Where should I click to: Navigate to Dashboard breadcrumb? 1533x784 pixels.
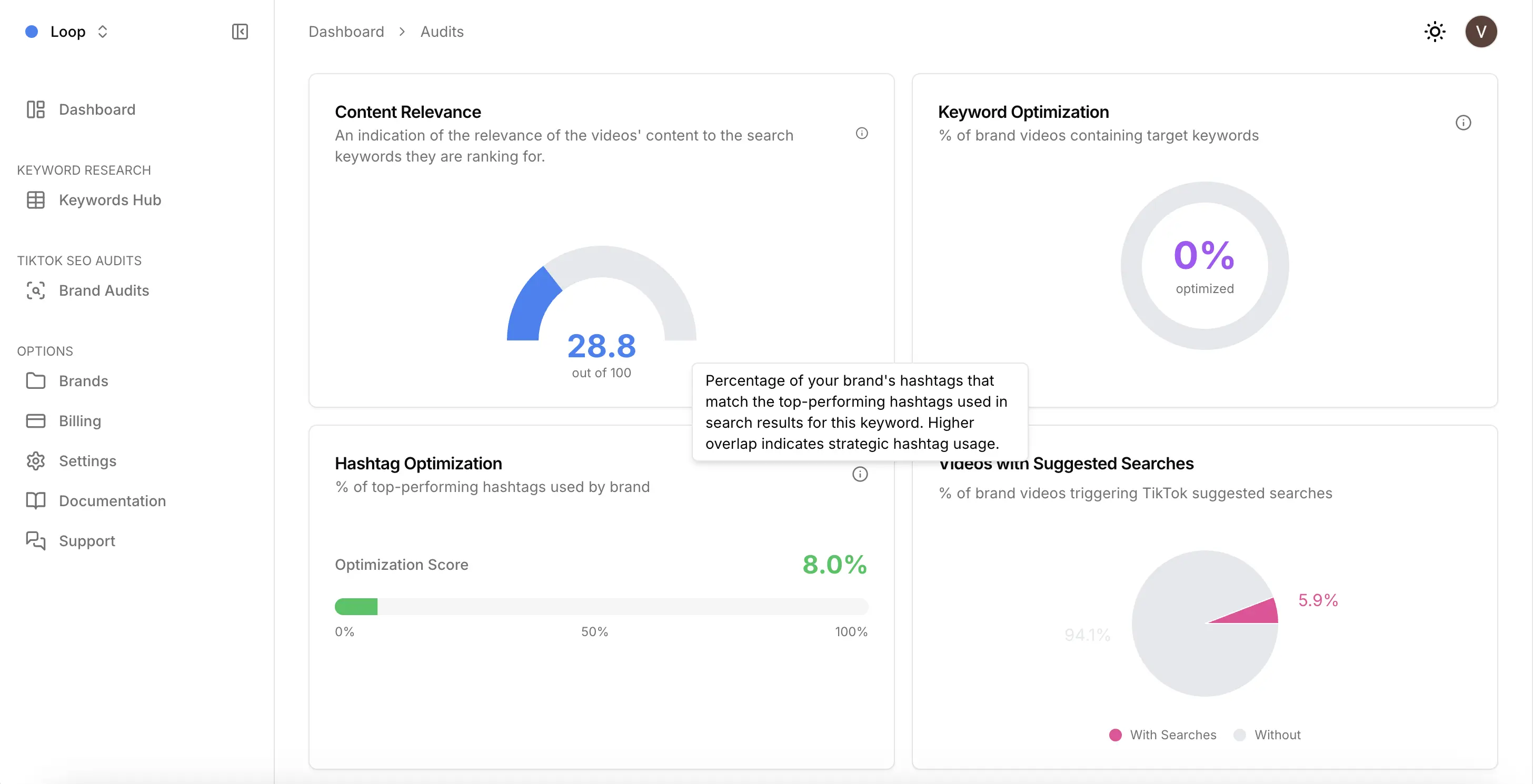(346, 32)
